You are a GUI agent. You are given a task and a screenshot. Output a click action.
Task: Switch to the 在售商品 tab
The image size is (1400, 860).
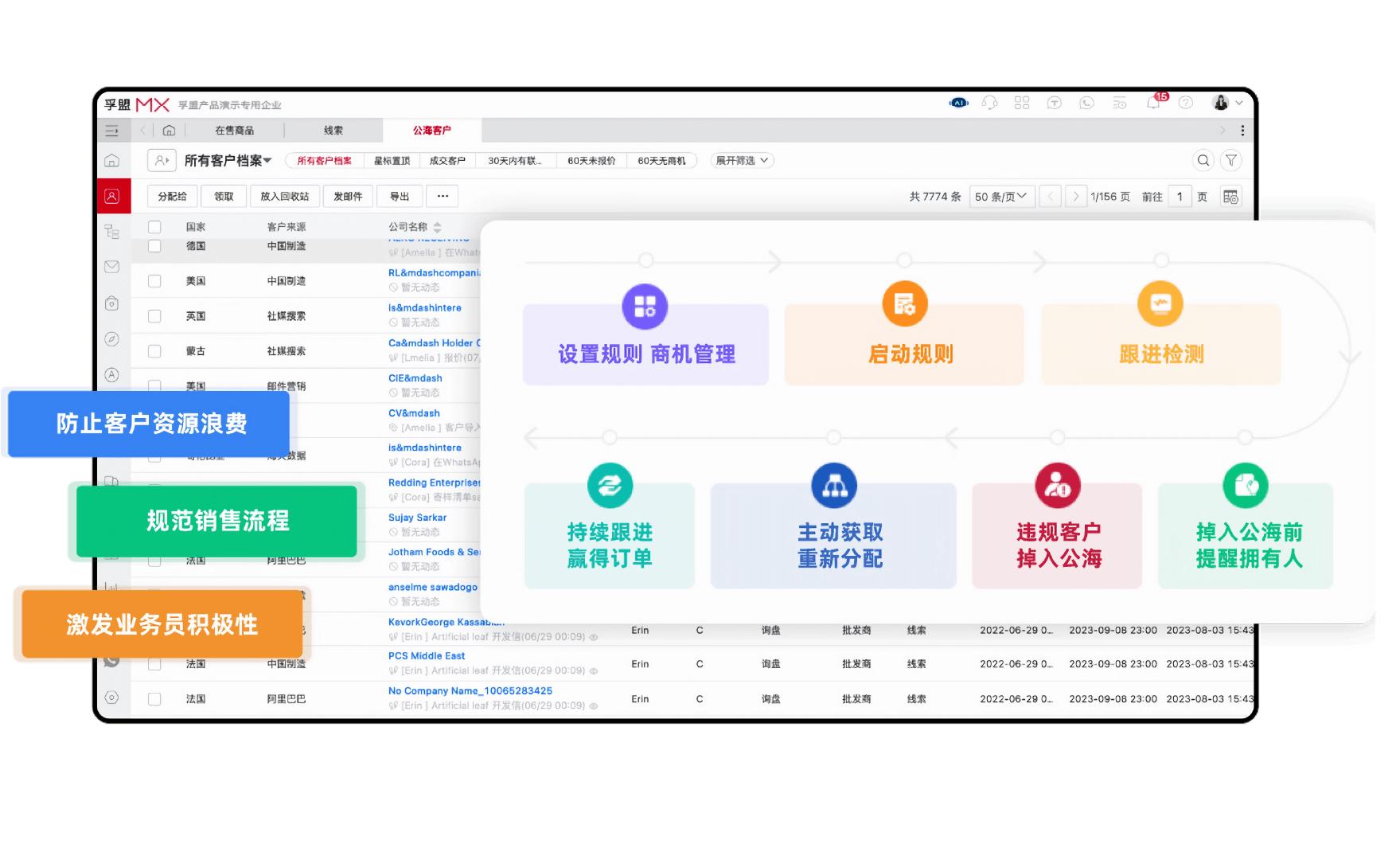click(234, 131)
